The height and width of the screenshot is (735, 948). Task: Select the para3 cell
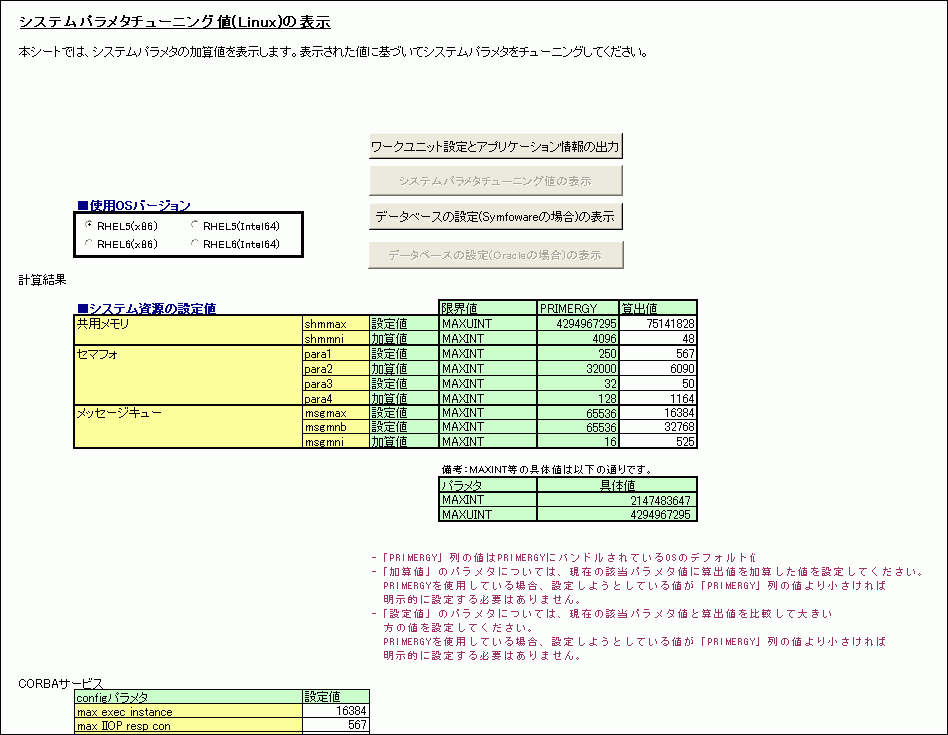(336, 384)
